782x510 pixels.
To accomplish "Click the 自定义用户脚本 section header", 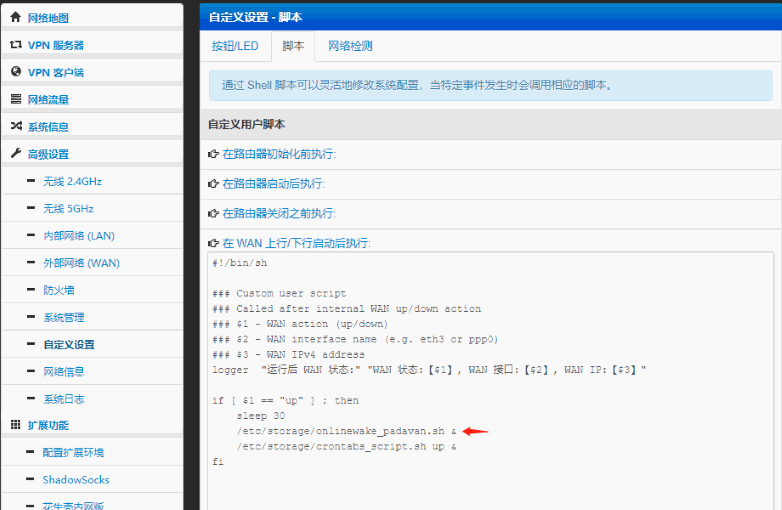I will (x=246, y=125).
